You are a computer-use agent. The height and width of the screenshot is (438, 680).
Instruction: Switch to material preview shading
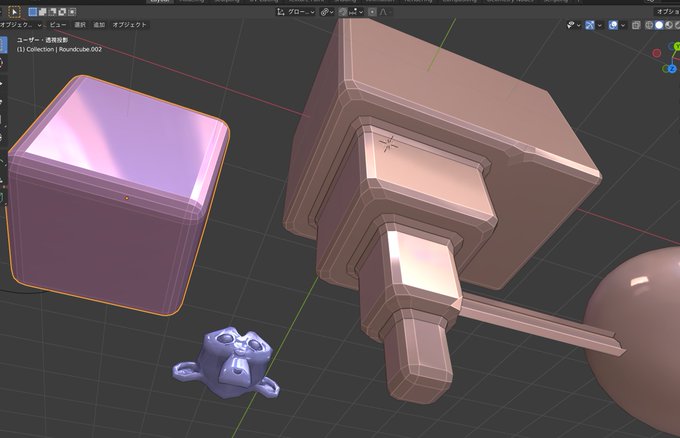point(669,25)
